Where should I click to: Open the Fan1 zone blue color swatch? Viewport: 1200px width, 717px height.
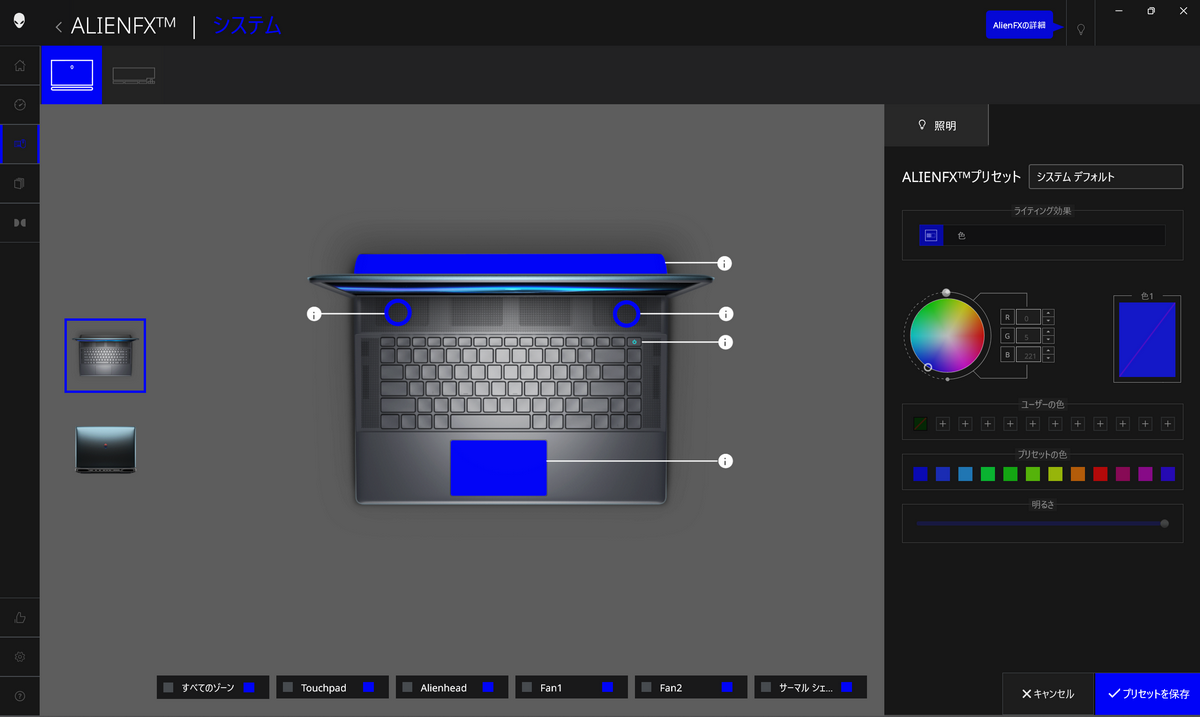click(607, 687)
